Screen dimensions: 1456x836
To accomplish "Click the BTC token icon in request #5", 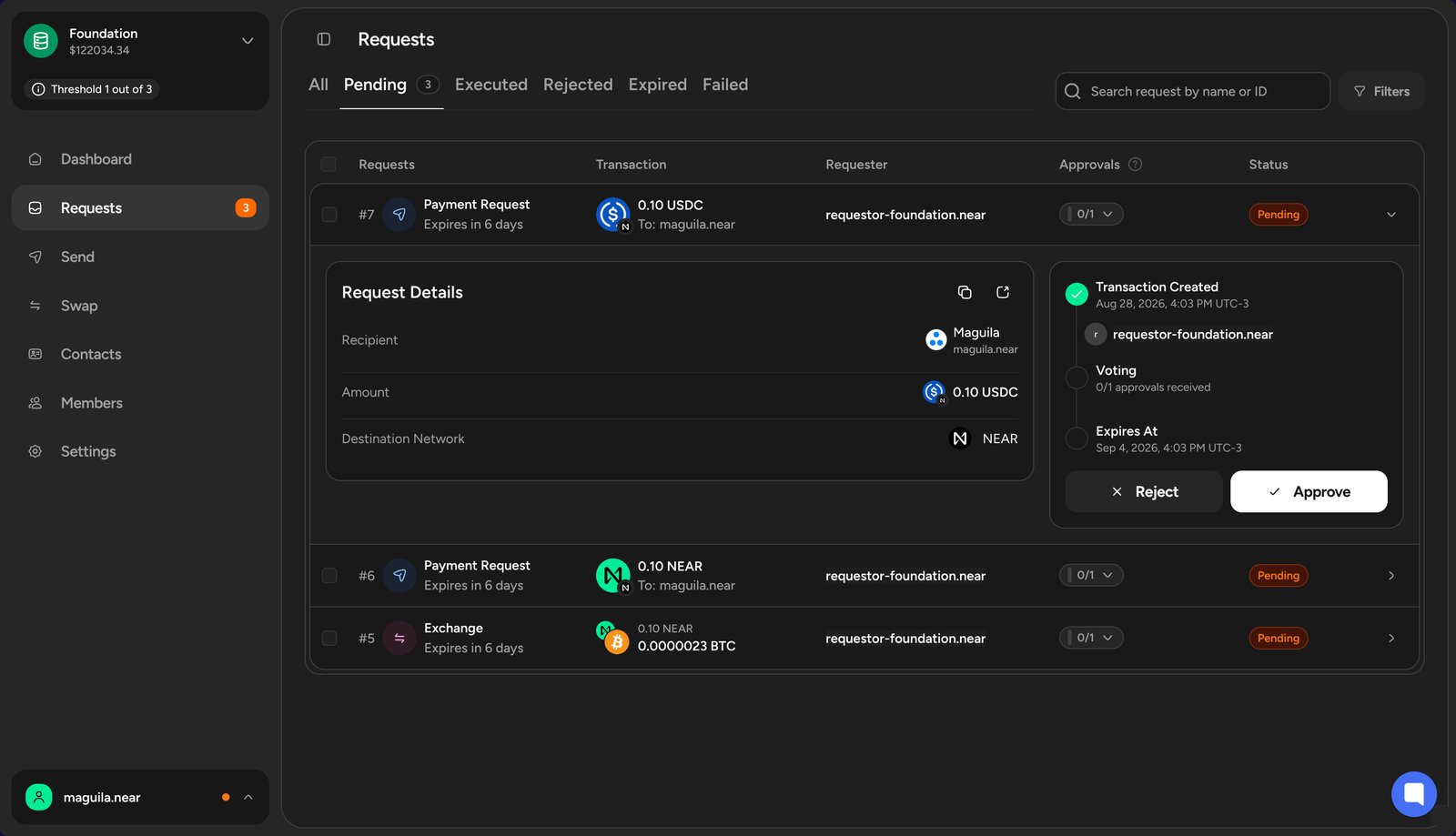I will coord(617,642).
